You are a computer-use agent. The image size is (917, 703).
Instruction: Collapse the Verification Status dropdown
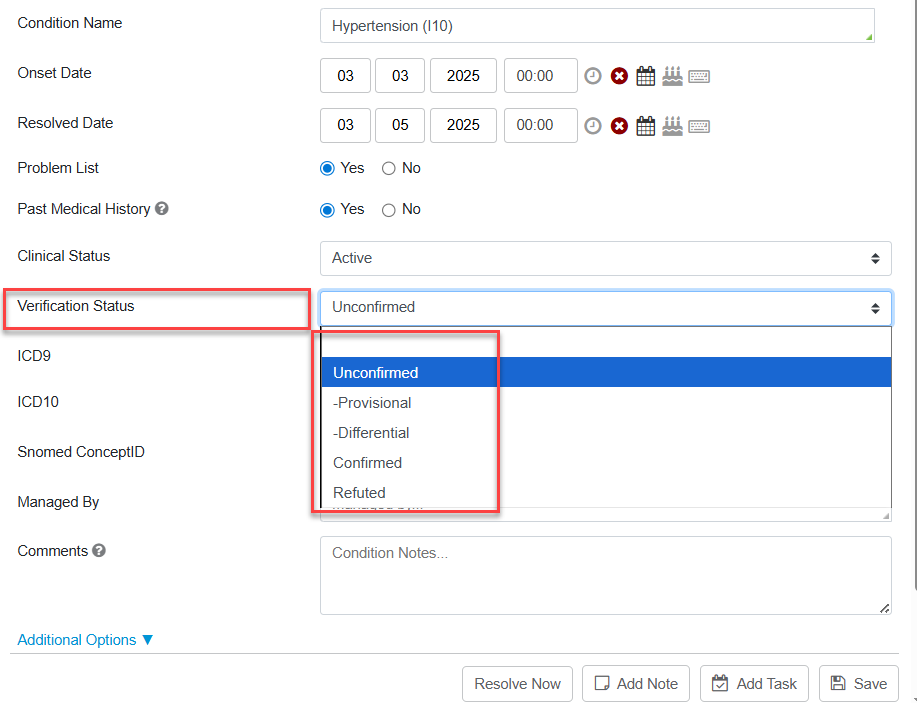pos(605,308)
